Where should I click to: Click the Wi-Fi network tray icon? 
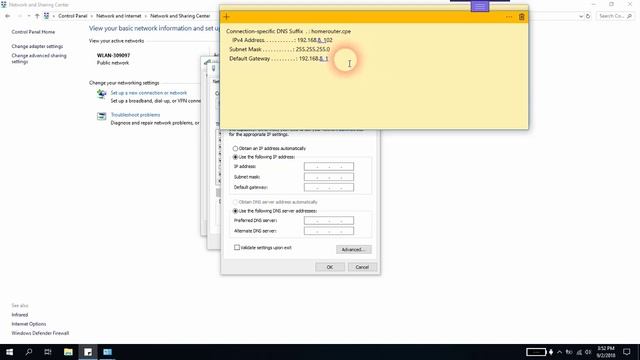[579, 352]
